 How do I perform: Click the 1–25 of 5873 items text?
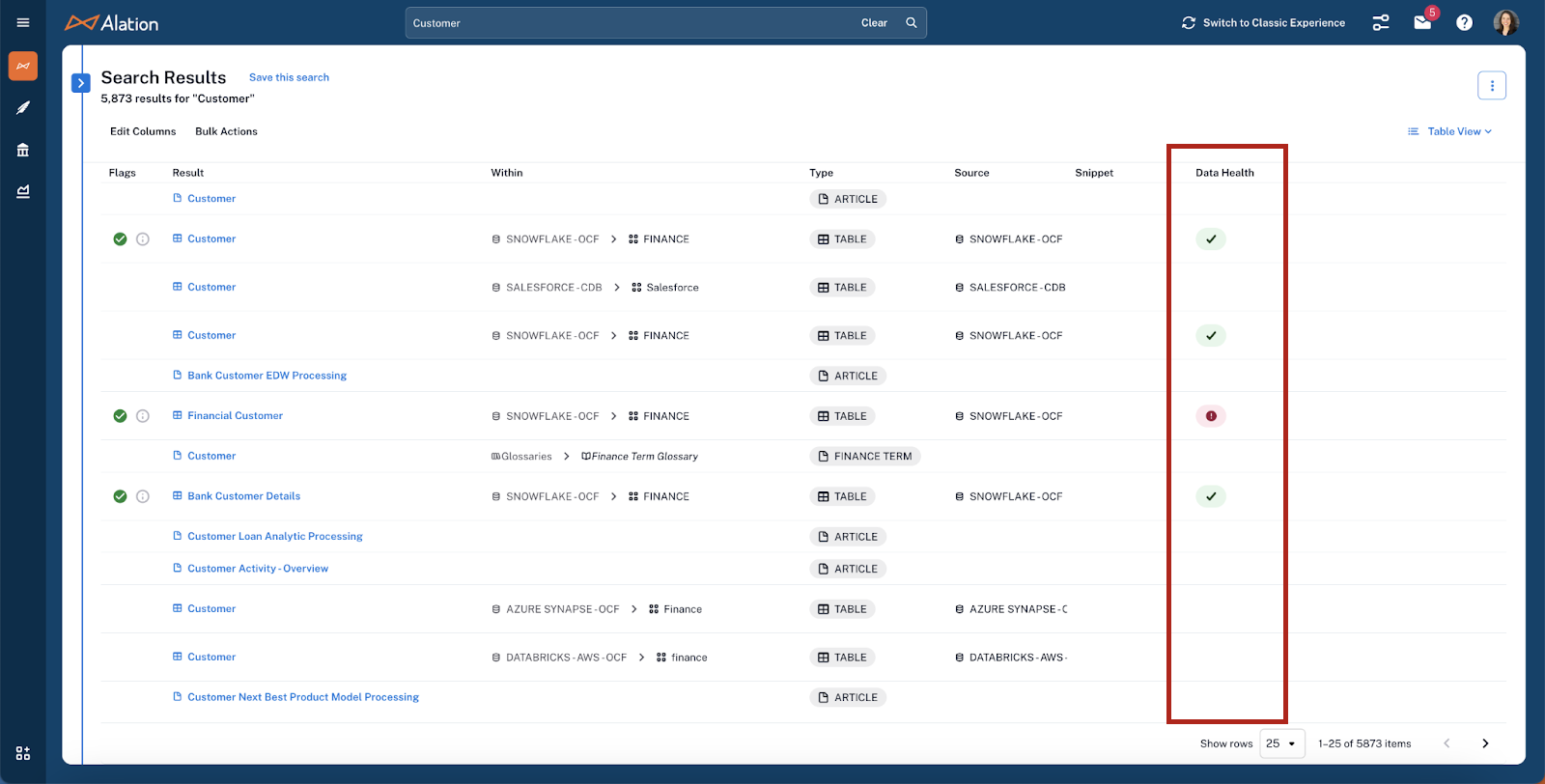click(1364, 743)
